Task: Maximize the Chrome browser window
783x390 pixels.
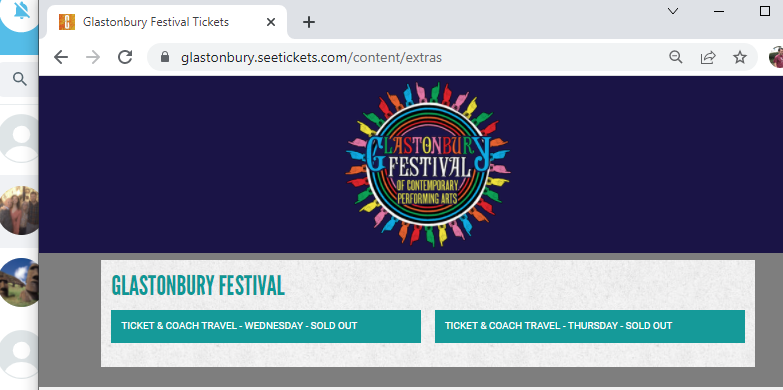Action: pos(765,11)
